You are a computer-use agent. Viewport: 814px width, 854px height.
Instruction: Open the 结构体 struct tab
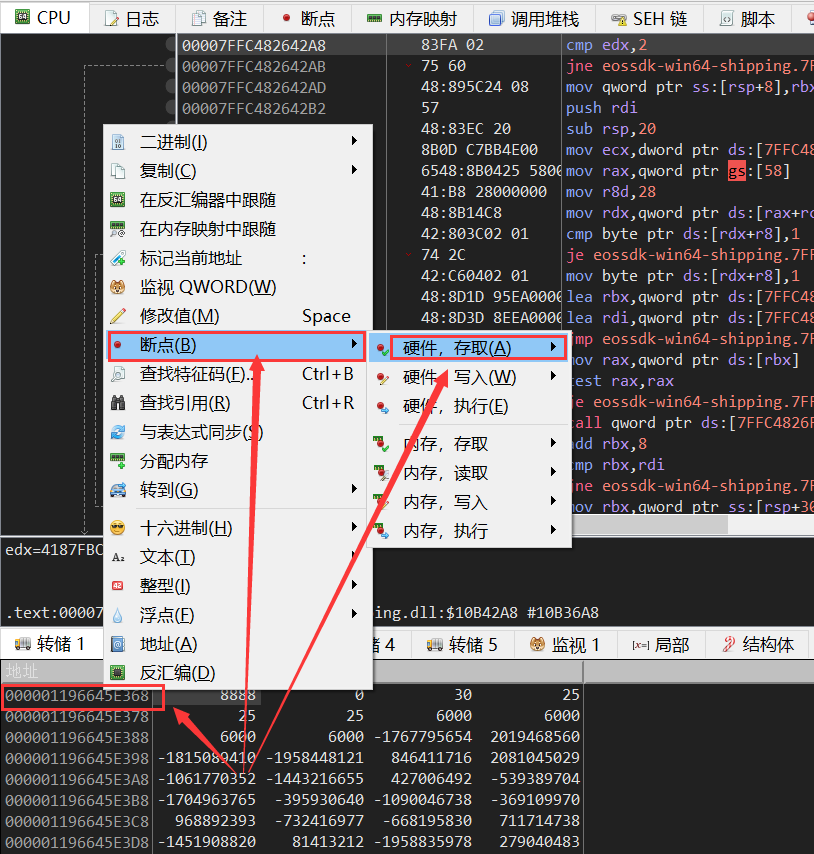click(x=758, y=645)
